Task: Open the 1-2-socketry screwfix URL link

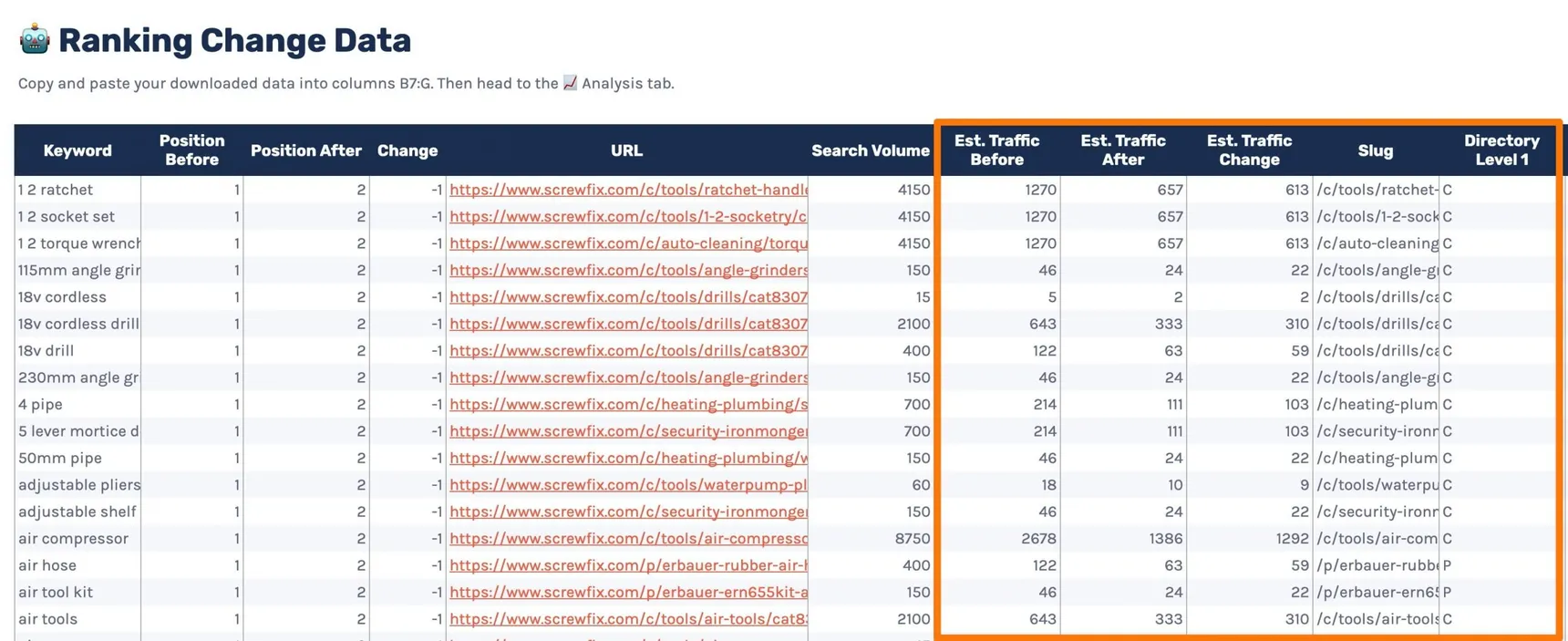Action: 628,216
